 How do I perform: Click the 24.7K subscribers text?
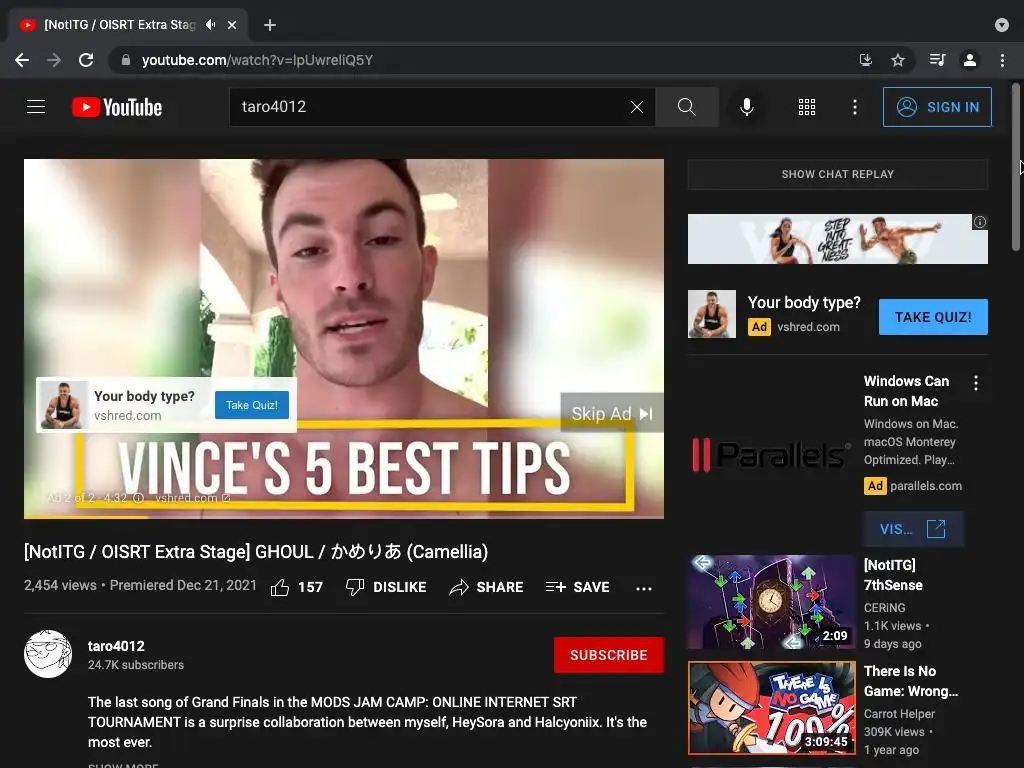click(136, 665)
